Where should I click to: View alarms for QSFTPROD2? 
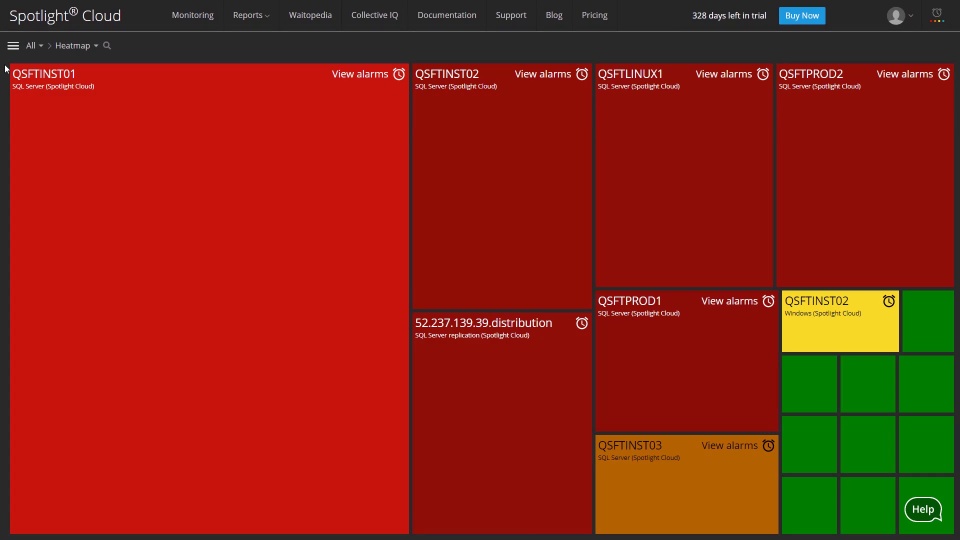click(905, 74)
